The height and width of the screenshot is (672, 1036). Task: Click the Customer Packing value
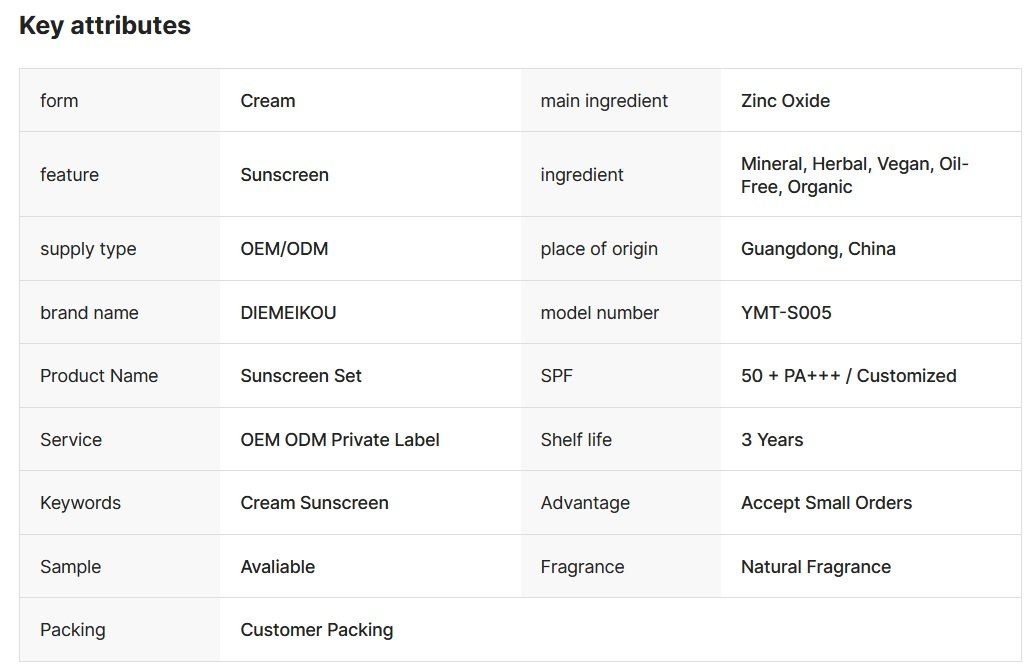click(316, 630)
